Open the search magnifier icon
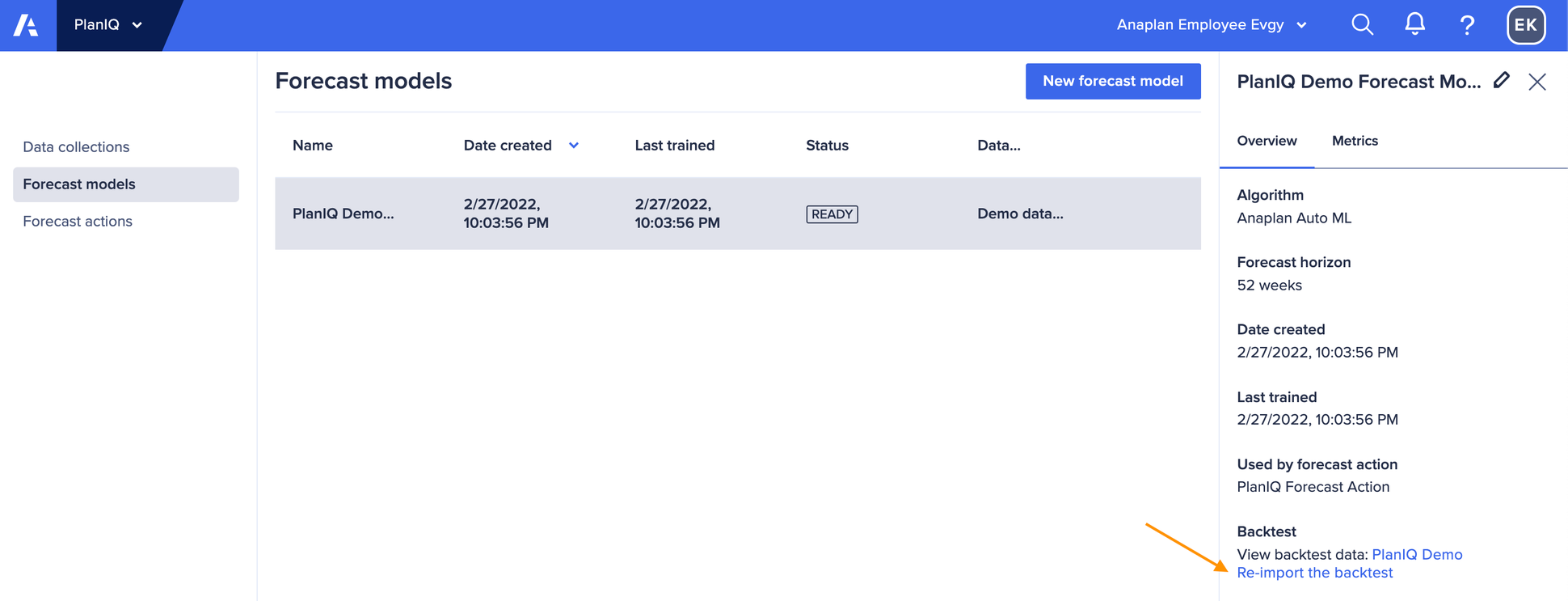The width and height of the screenshot is (1568, 601). click(1362, 25)
